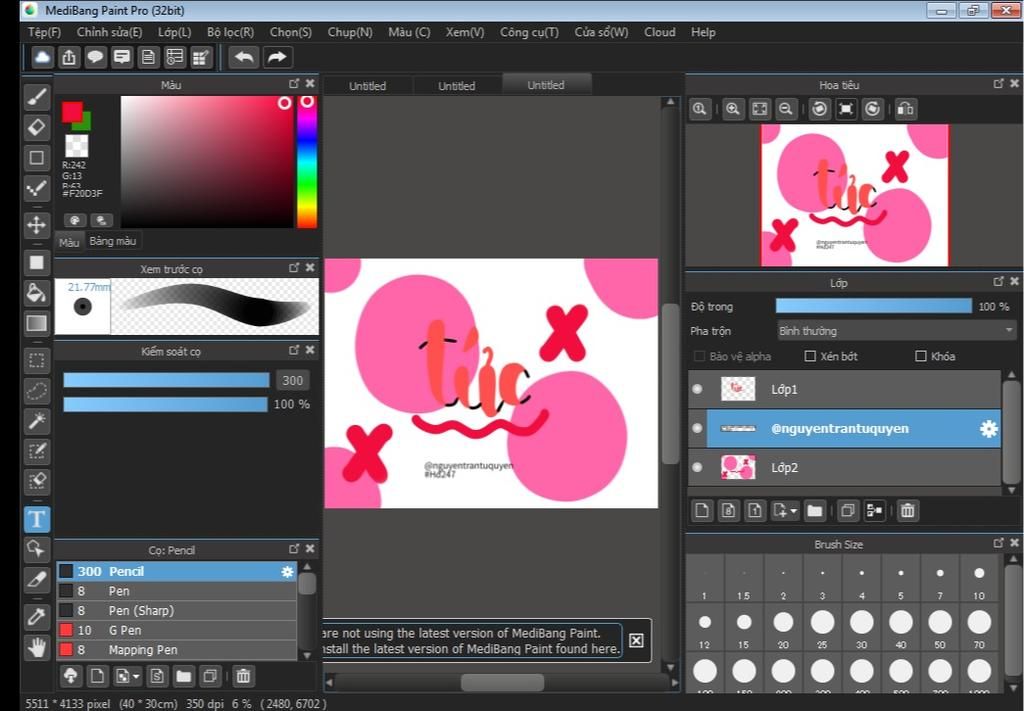Select the Brush tool in the left toolbar
The height and width of the screenshot is (711, 1024).
(x=37, y=97)
